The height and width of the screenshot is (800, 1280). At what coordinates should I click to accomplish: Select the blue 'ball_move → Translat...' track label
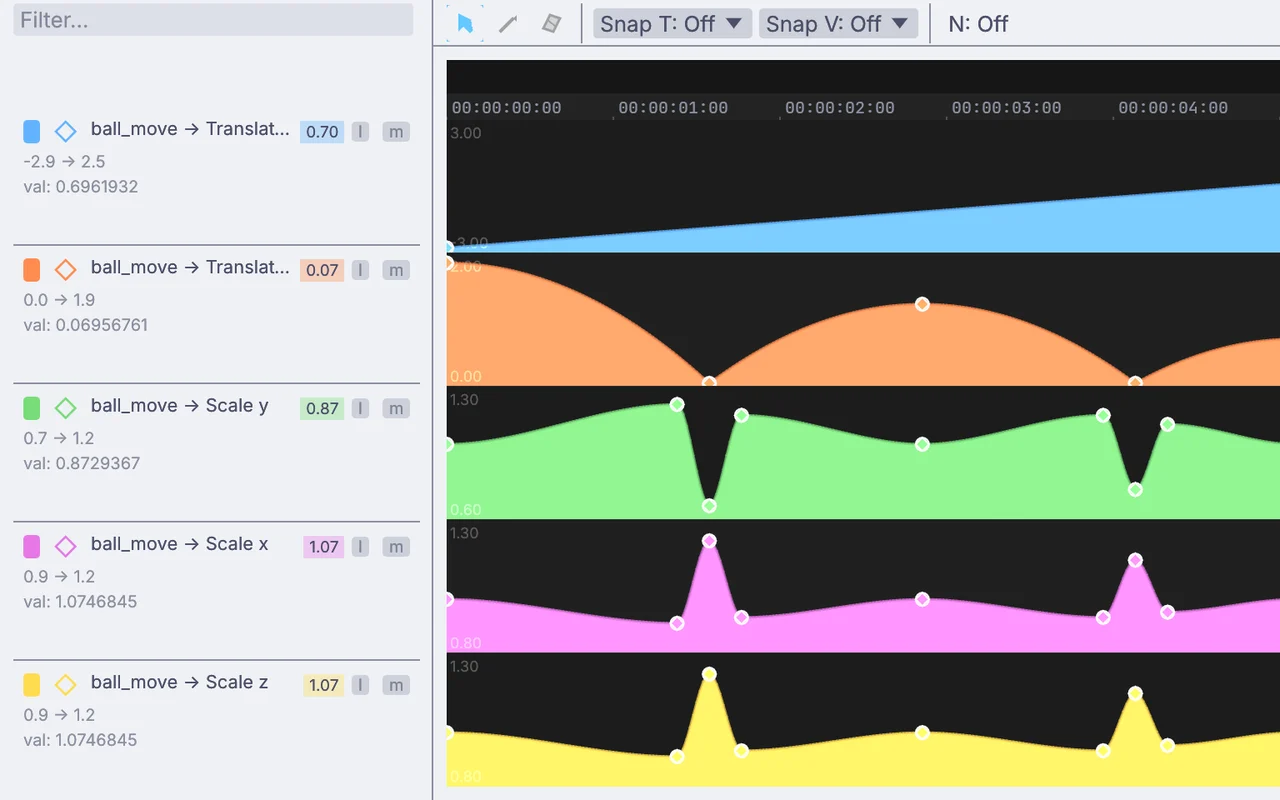pyautogui.click(x=190, y=129)
